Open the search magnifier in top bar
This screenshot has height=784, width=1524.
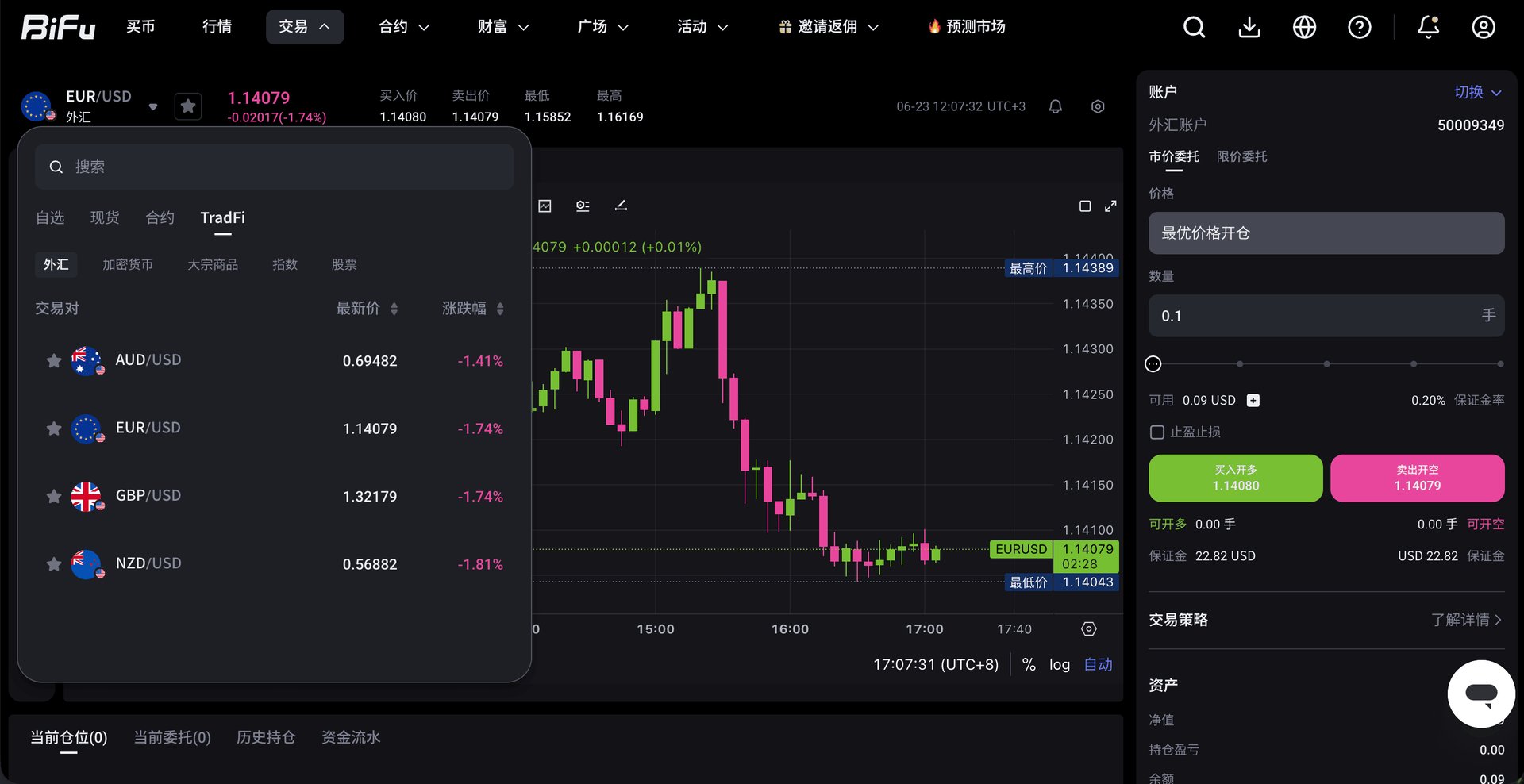(x=1194, y=27)
